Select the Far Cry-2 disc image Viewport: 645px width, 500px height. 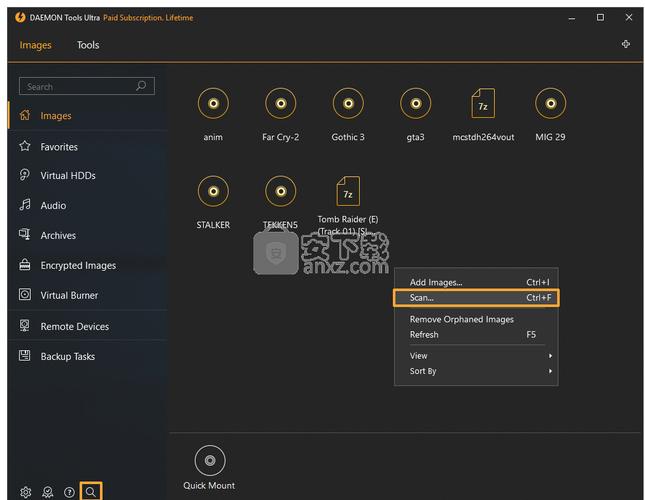(281, 104)
